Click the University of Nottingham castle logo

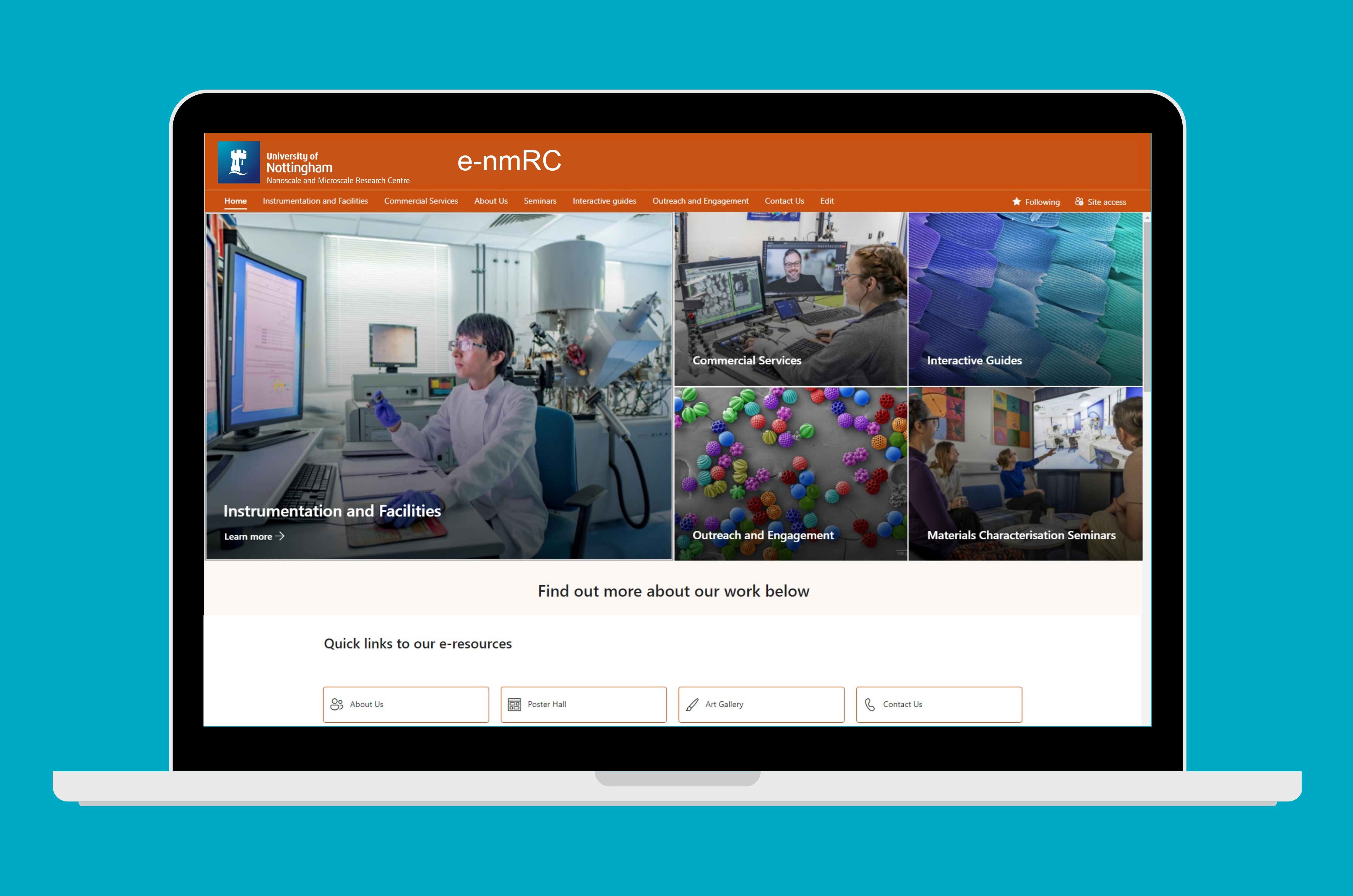(x=239, y=162)
